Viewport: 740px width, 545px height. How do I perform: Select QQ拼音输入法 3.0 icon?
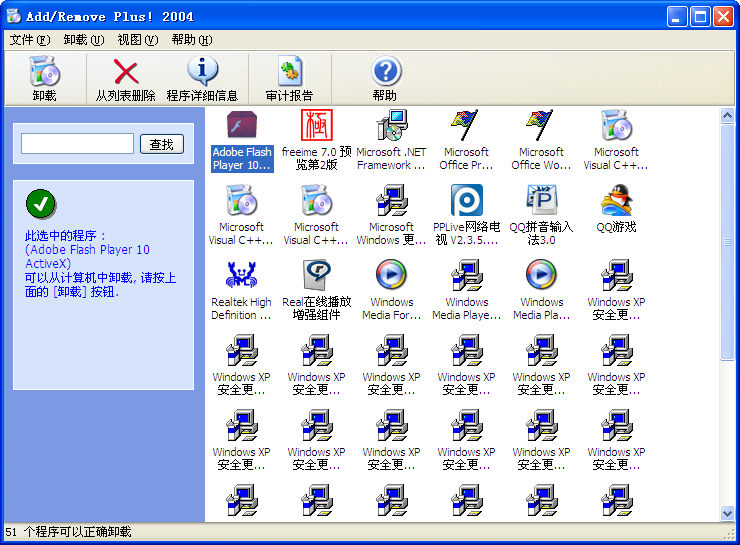tap(541, 201)
